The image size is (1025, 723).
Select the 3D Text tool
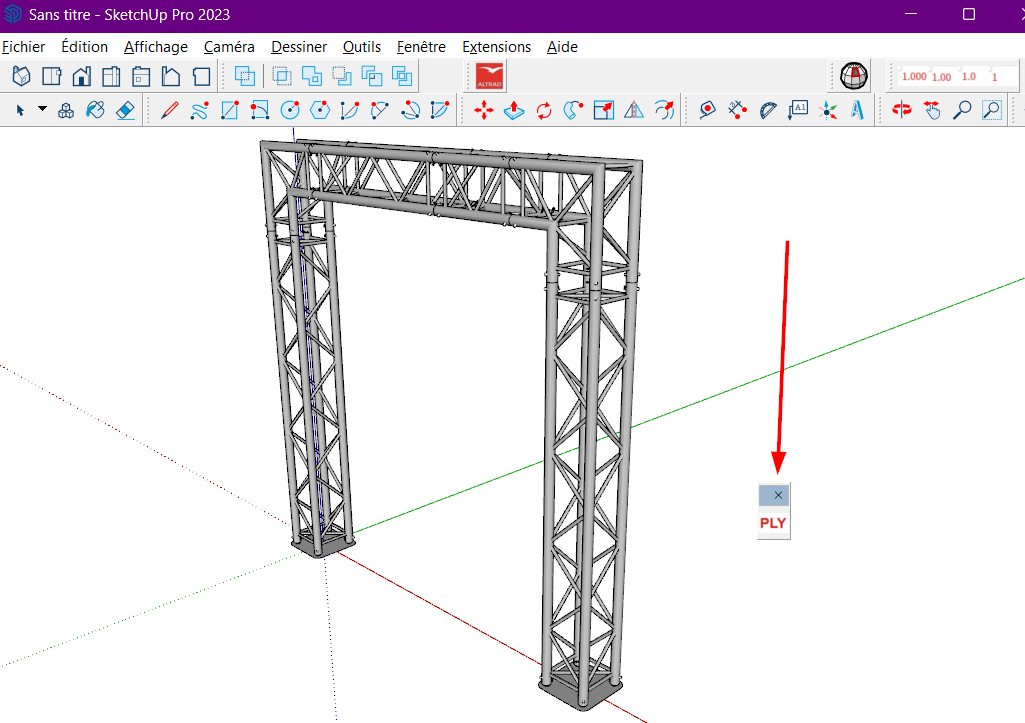tap(858, 110)
